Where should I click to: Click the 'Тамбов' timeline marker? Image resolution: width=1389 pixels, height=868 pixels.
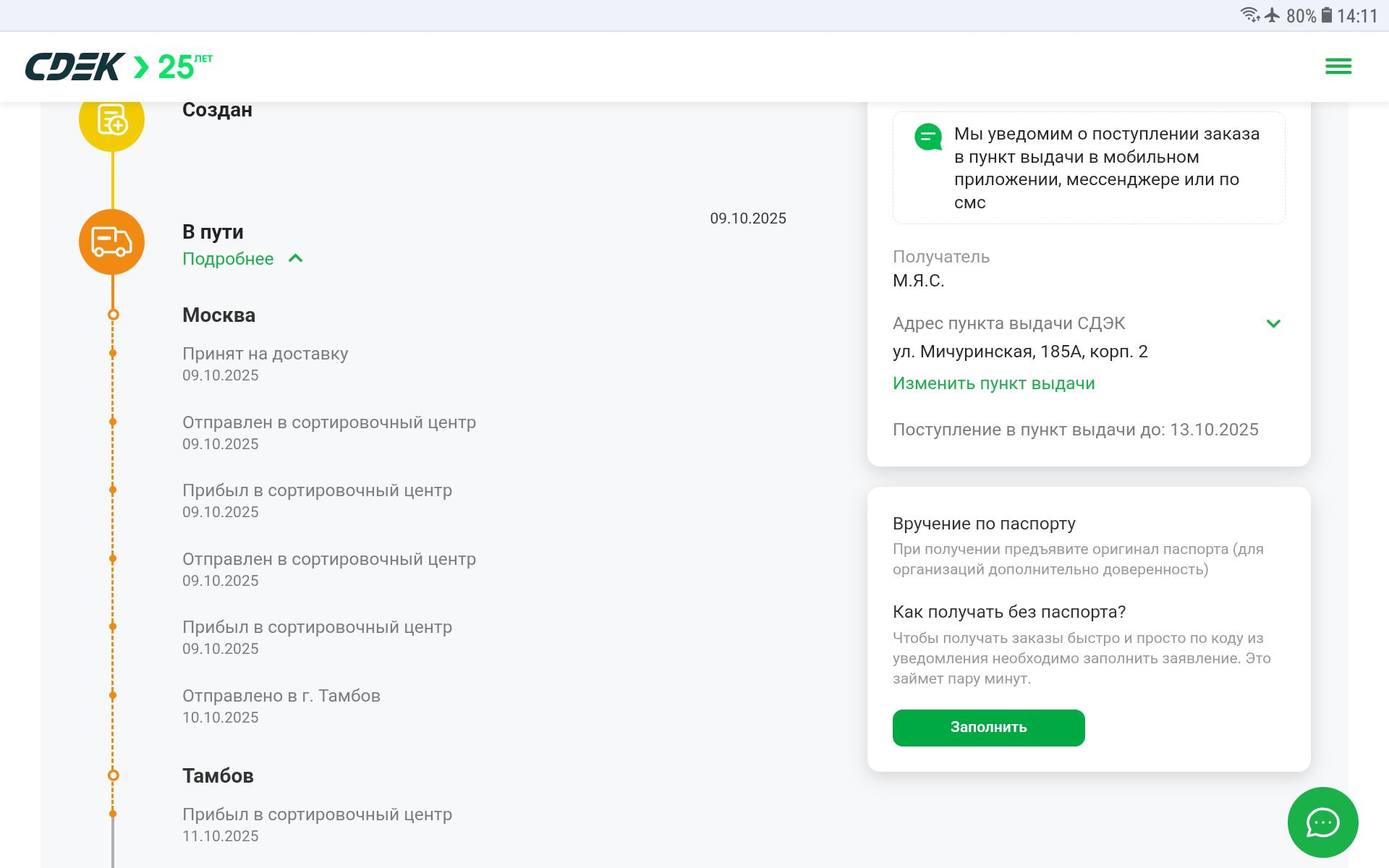113,775
